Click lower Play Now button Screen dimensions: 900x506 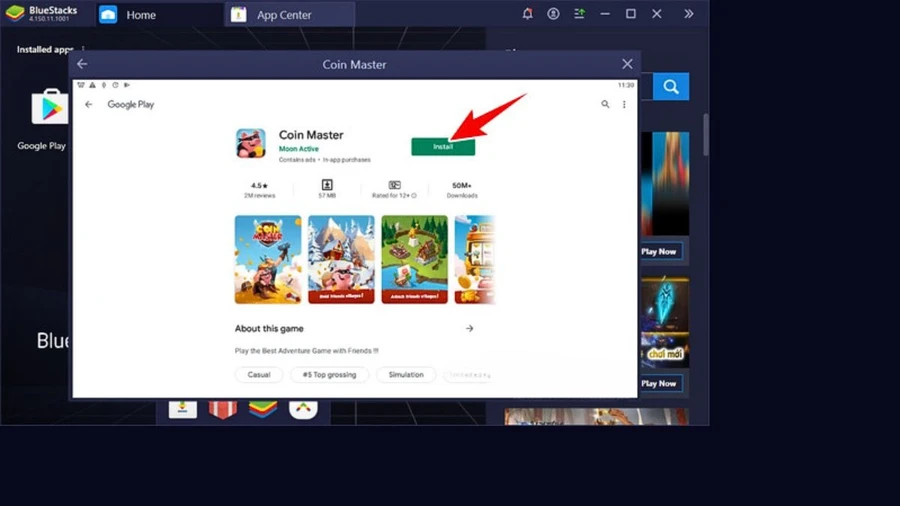pos(659,383)
